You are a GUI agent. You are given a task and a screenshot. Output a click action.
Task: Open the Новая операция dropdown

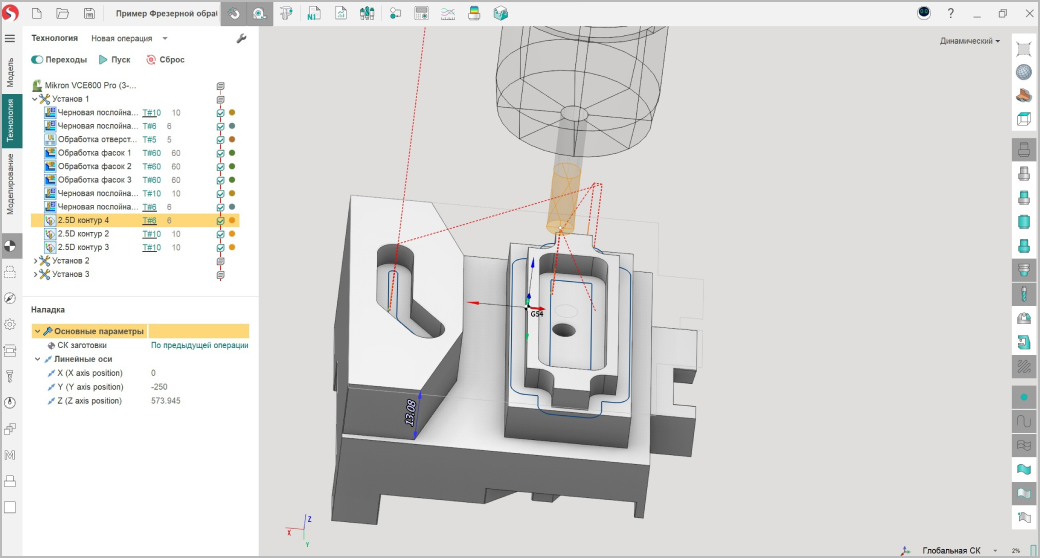(129, 38)
